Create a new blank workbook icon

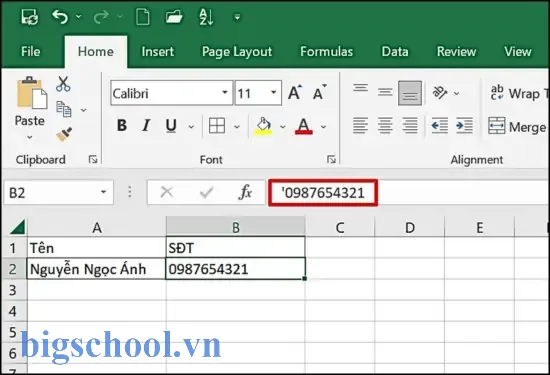pos(142,17)
